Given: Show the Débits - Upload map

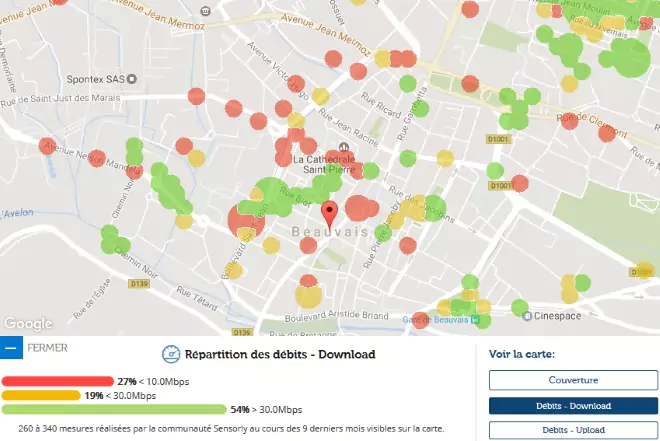Looking at the screenshot, I should pyautogui.click(x=573, y=430).
